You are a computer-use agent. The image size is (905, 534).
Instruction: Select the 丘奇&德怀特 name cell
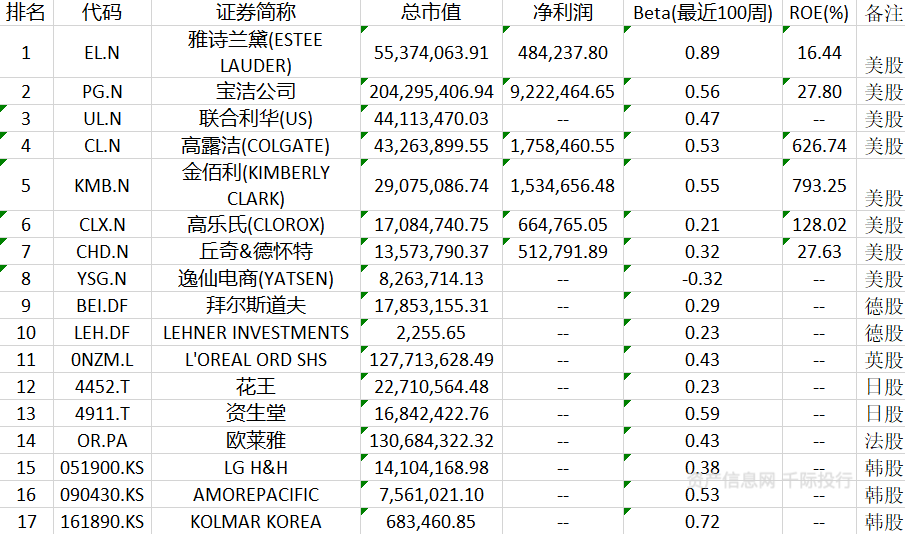[256, 252]
